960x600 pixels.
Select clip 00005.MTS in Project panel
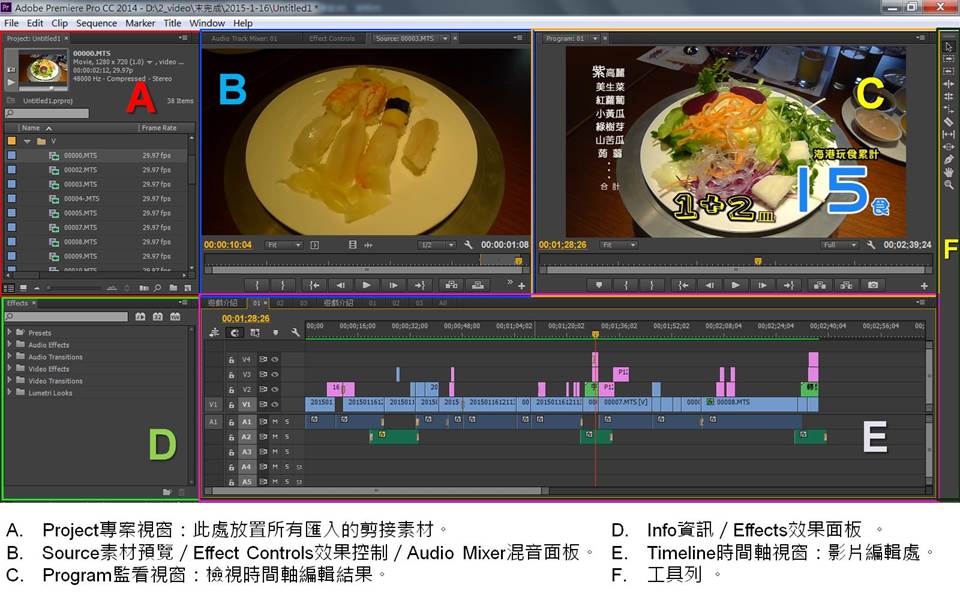point(80,213)
